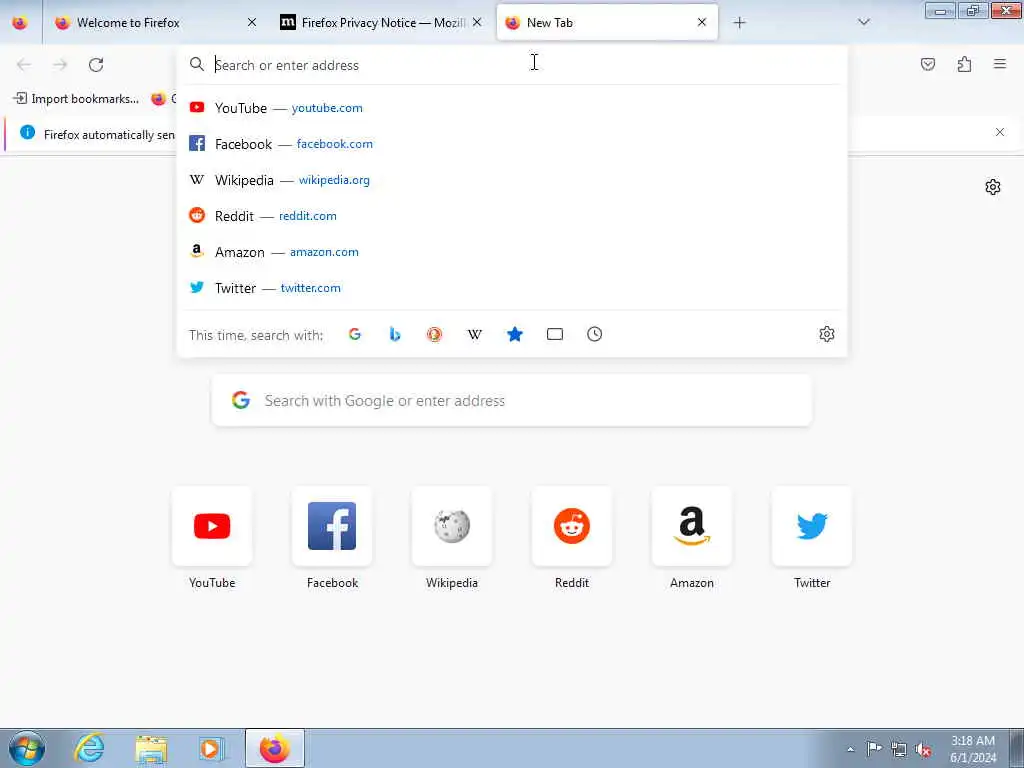Click the network tray icon
Viewport: 1024px width, 768px height.
(899, 749)
